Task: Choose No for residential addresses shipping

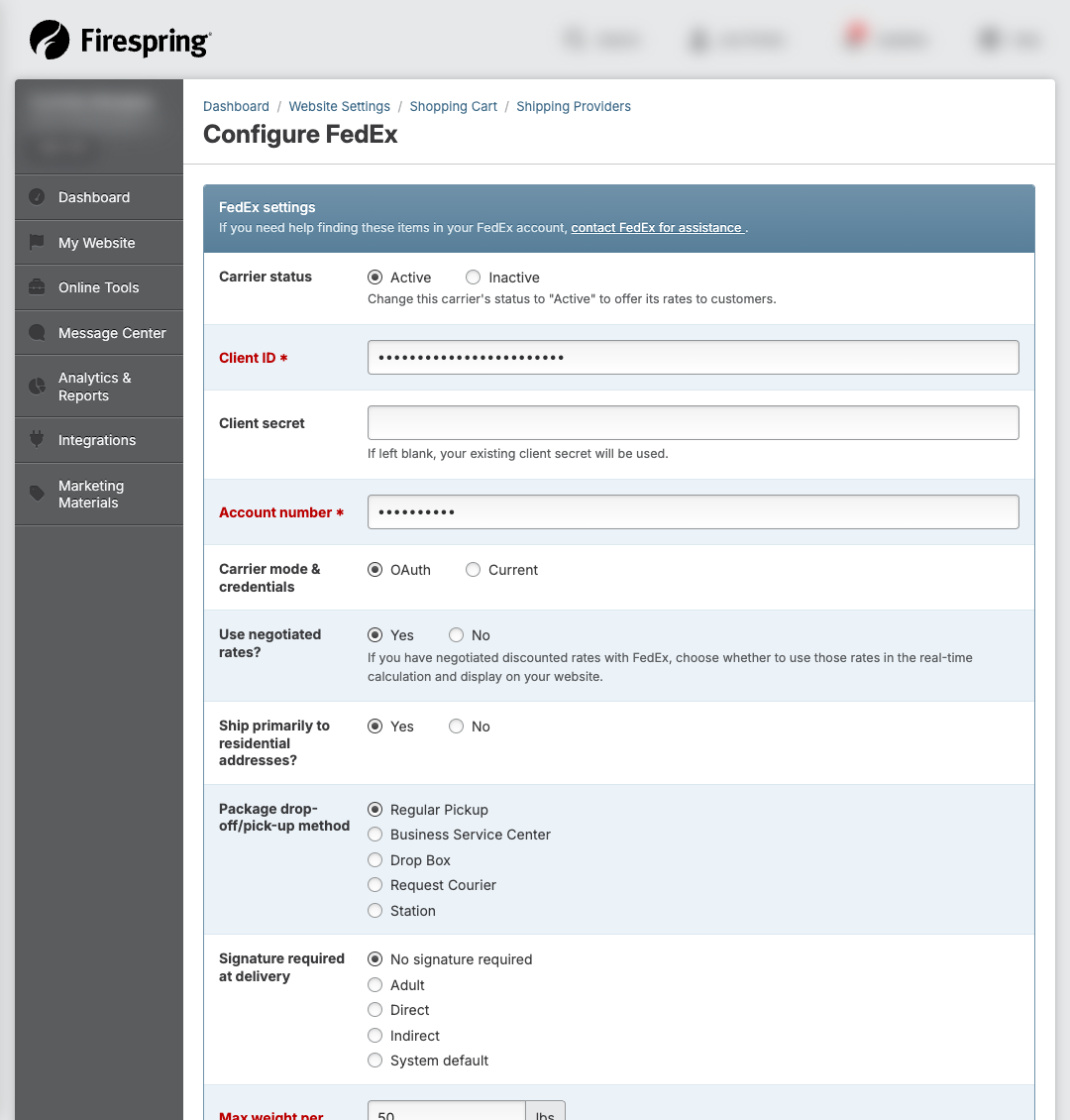Action: [x=456, y=727]
